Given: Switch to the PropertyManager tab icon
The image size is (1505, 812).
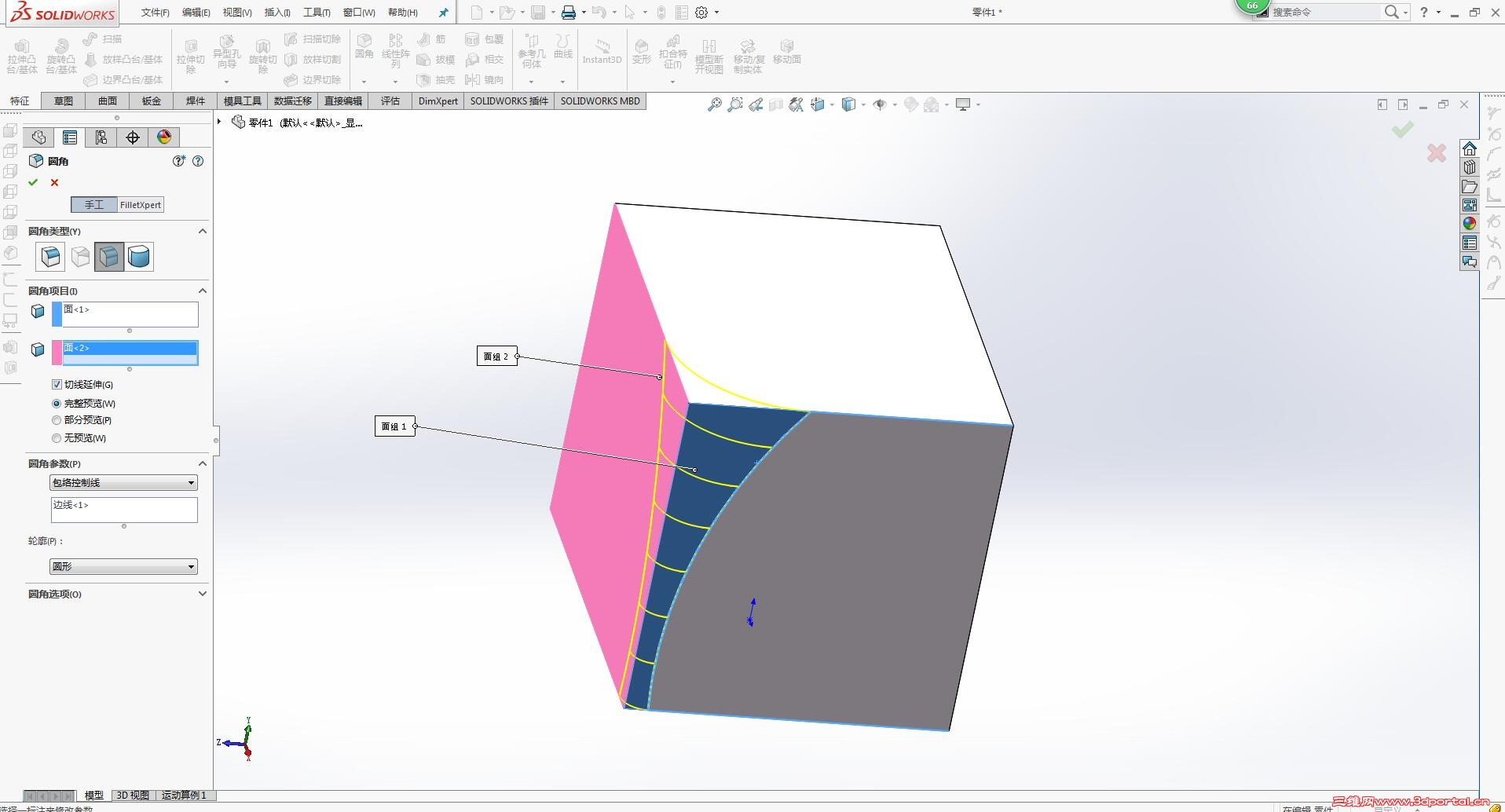Looking at the screenshot, I should [x=70, y=137].
